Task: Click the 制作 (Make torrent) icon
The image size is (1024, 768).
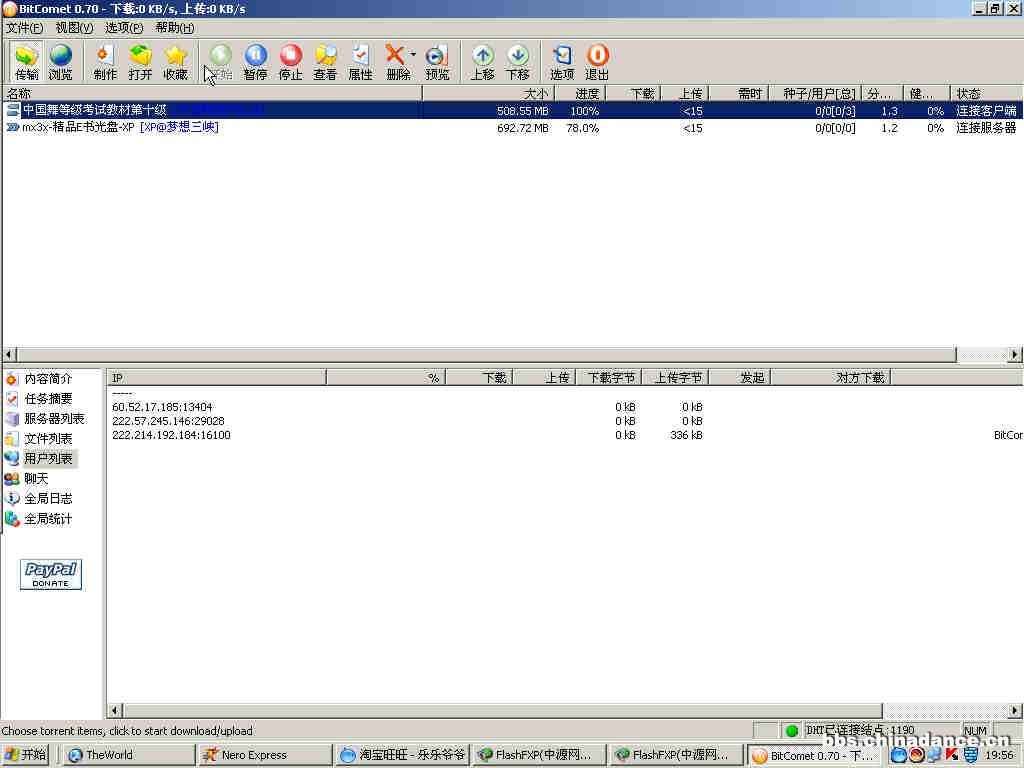Action: 105,61
